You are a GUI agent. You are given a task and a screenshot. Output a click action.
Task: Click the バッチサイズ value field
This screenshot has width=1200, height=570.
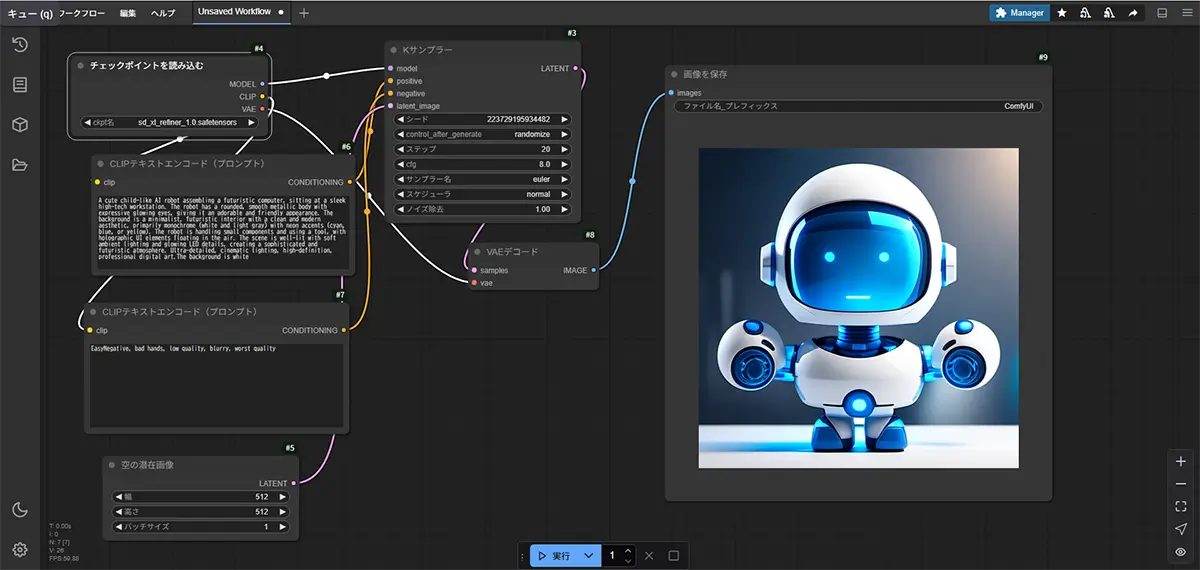202,526
